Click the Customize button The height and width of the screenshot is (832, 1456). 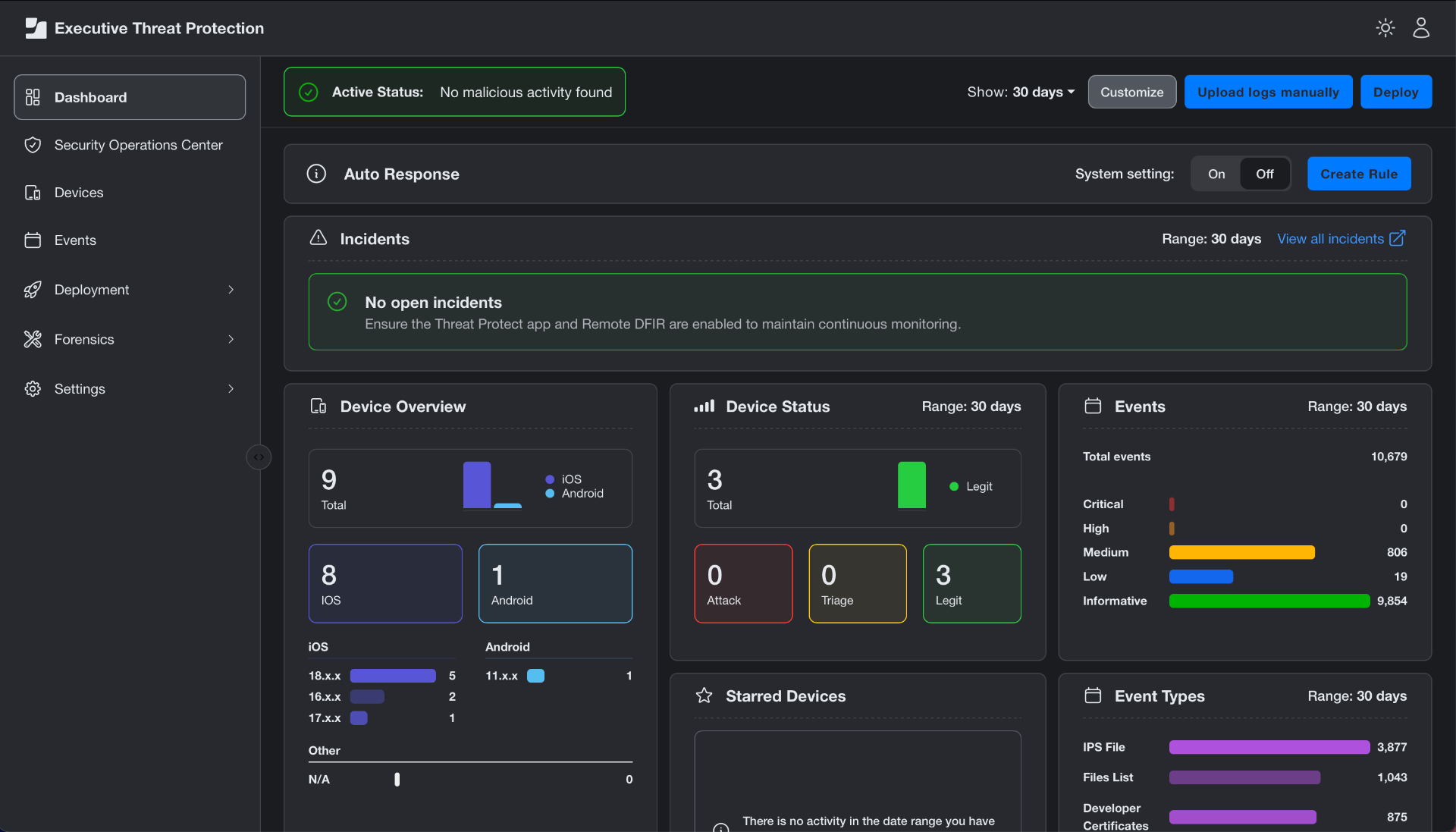point(1132,92)
